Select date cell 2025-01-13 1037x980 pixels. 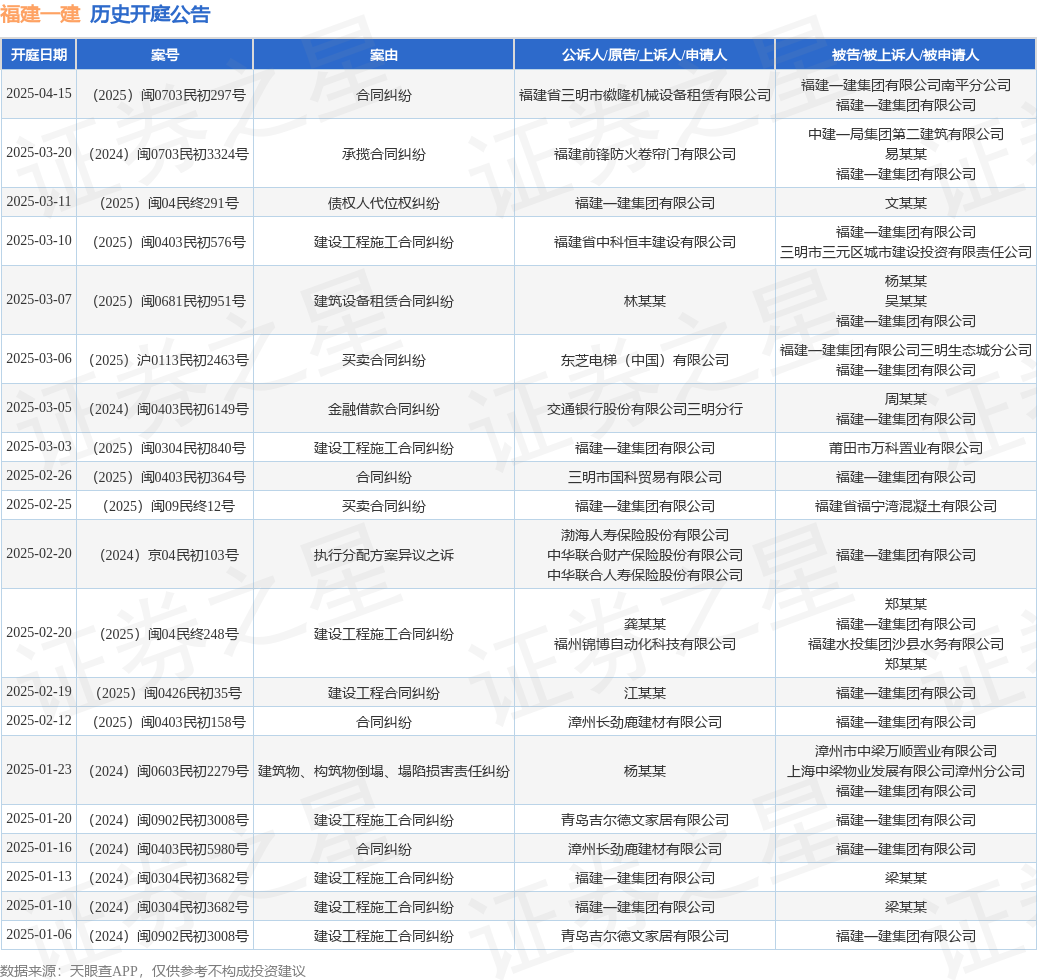tap(39, 876)
